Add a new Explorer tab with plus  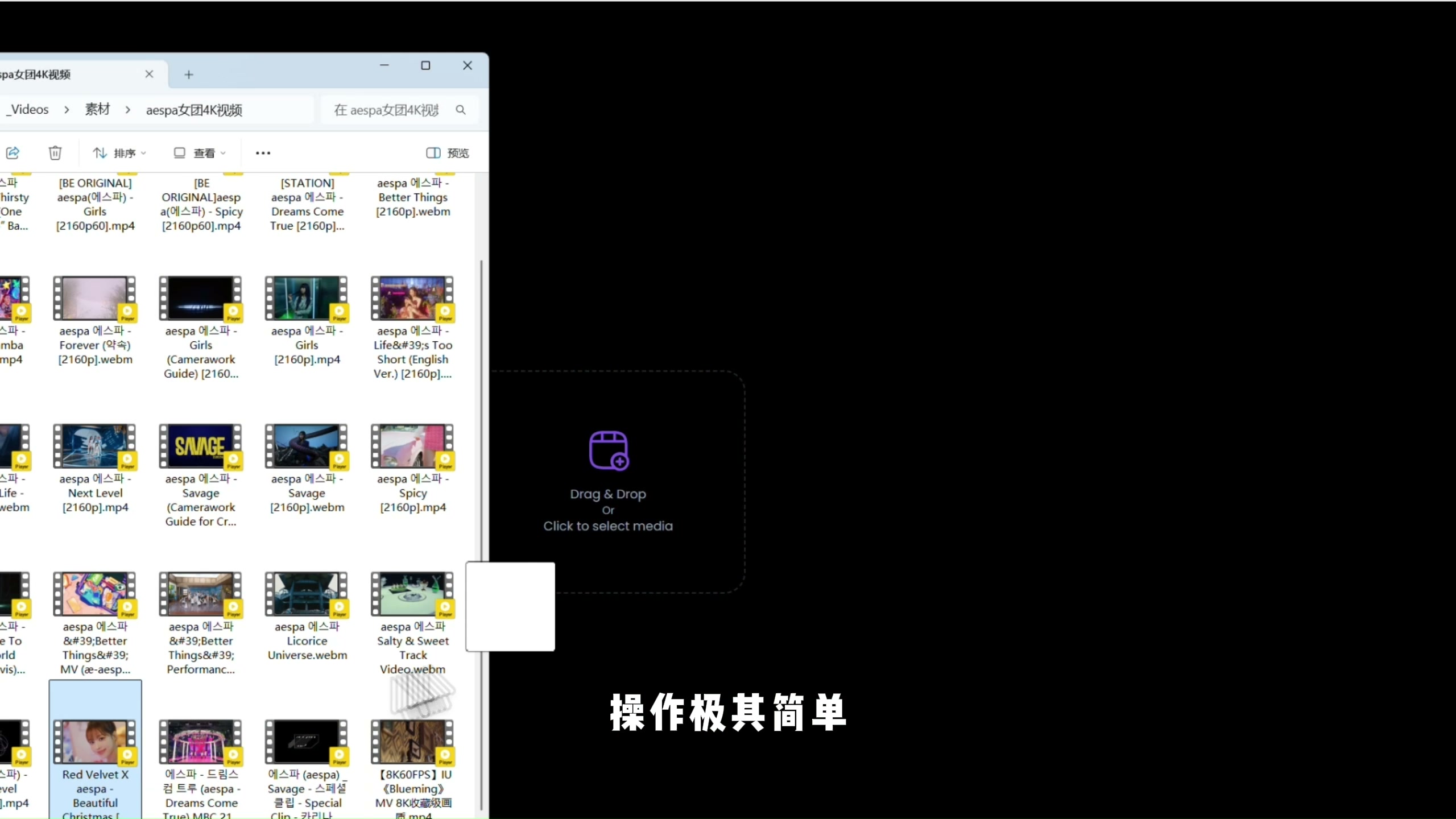point(189,75)
